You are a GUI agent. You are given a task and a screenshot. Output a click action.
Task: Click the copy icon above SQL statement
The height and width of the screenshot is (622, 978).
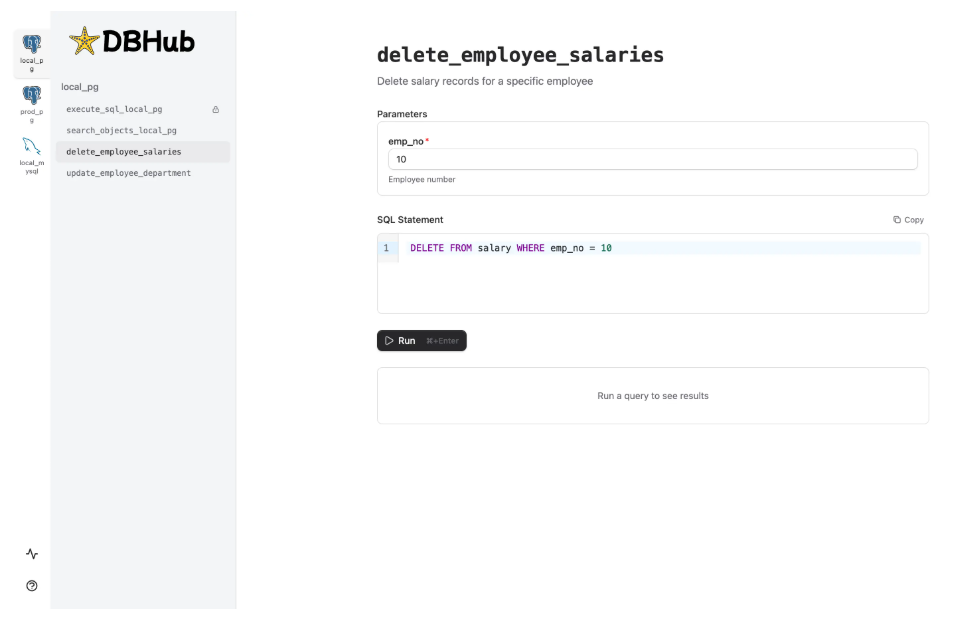click(897, 220)
